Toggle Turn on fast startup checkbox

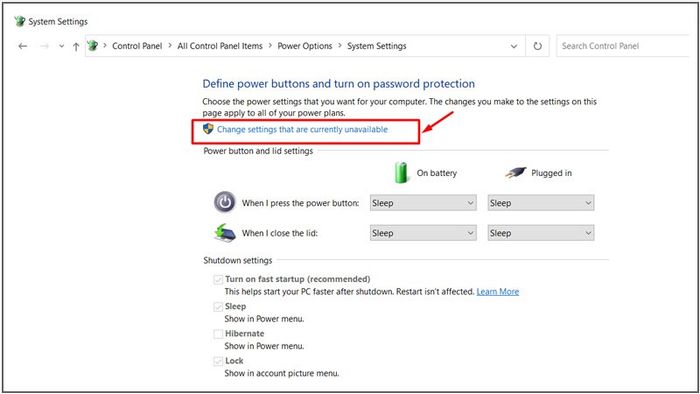(218, 280)
